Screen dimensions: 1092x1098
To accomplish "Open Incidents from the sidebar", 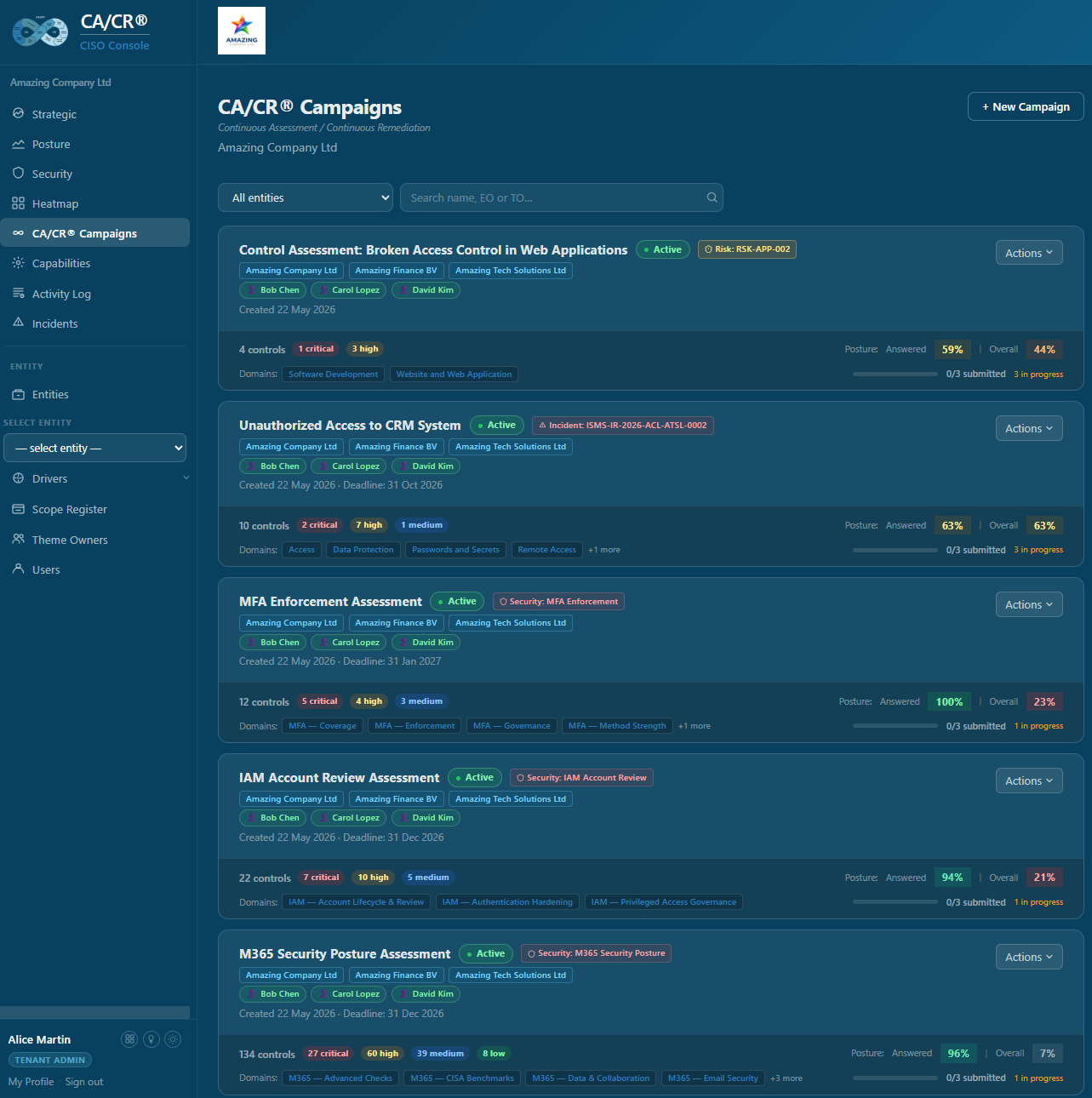I will pyautogui.click(x=94, y=323).
